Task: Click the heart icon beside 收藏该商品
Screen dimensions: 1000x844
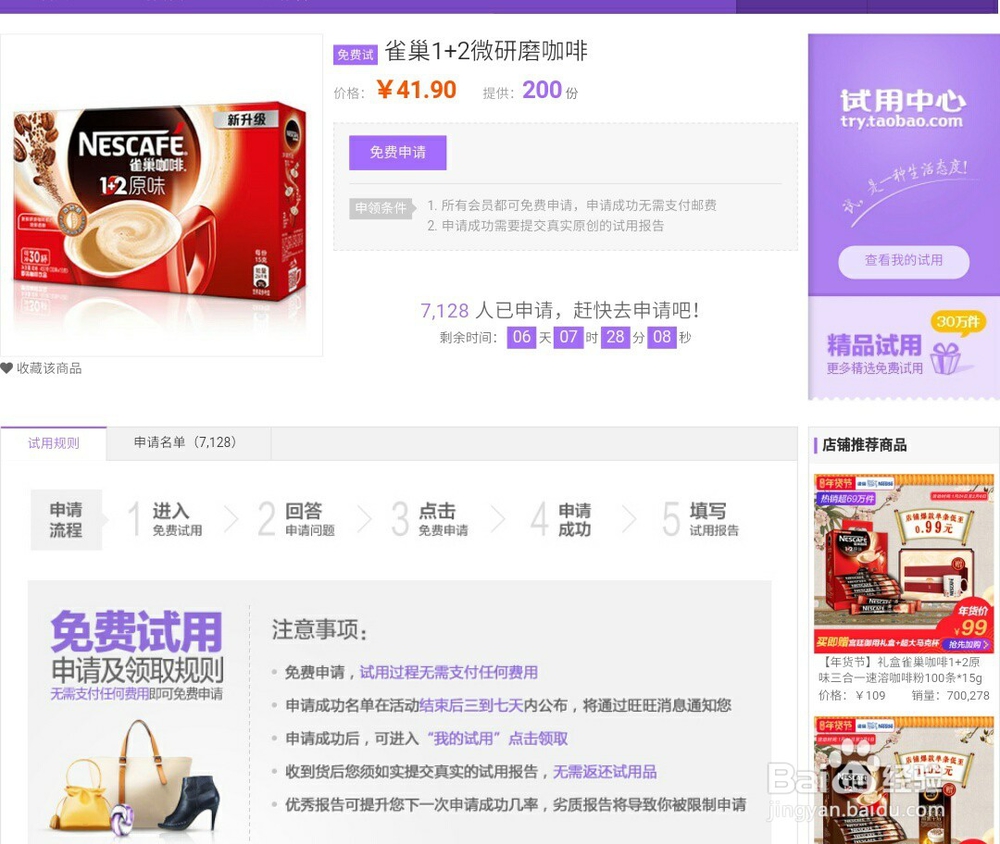Action: click(x=6, y=368)
